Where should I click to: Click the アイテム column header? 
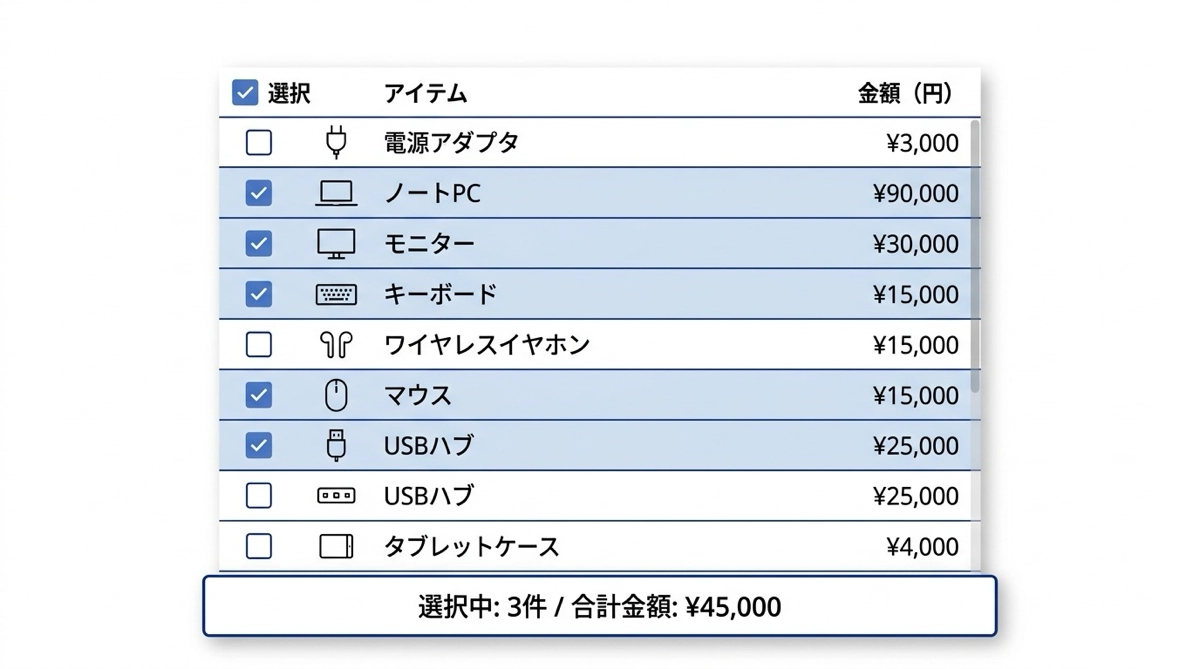pos(425,94)
